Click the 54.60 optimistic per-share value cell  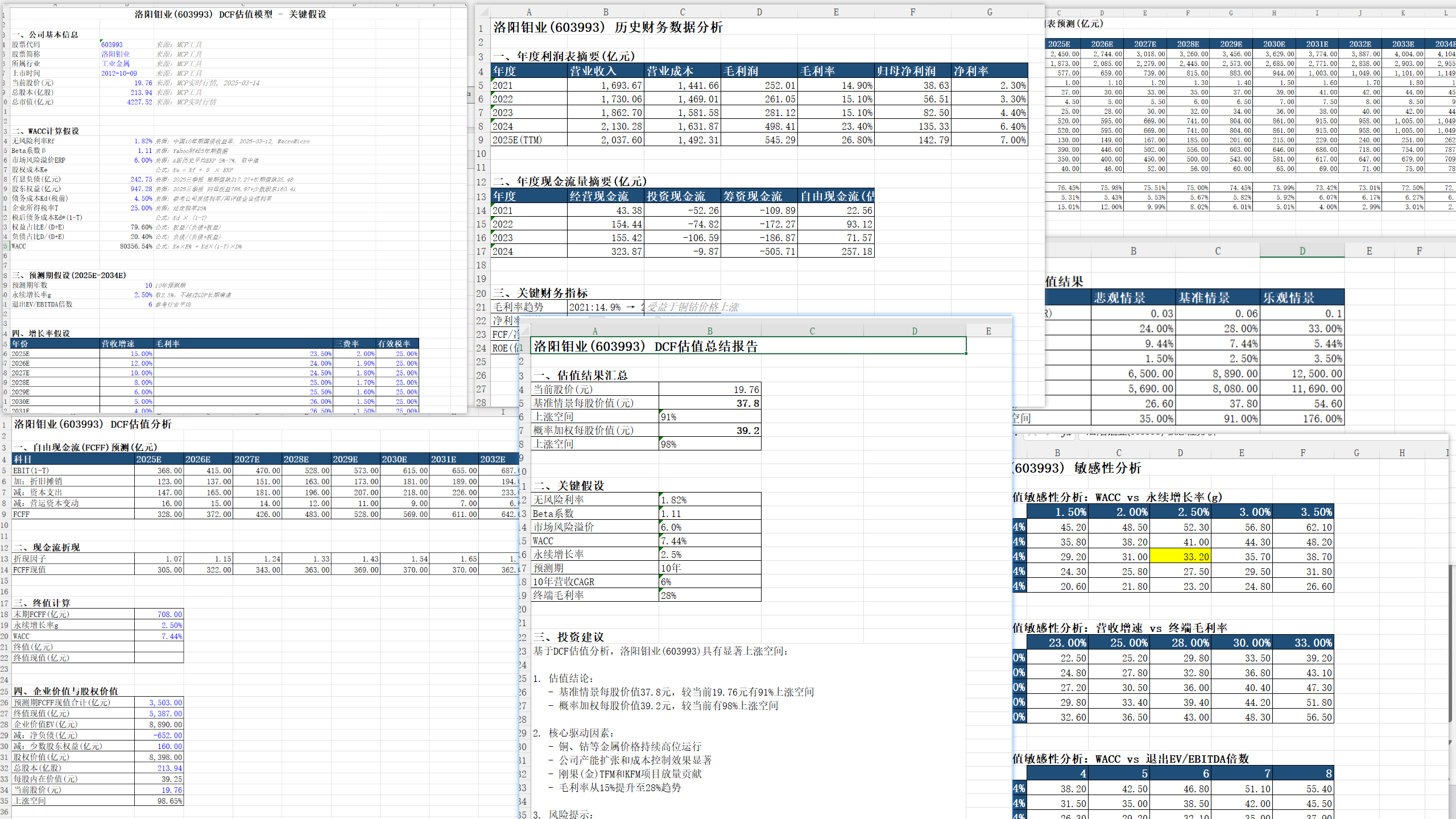tap(1302, 404)
